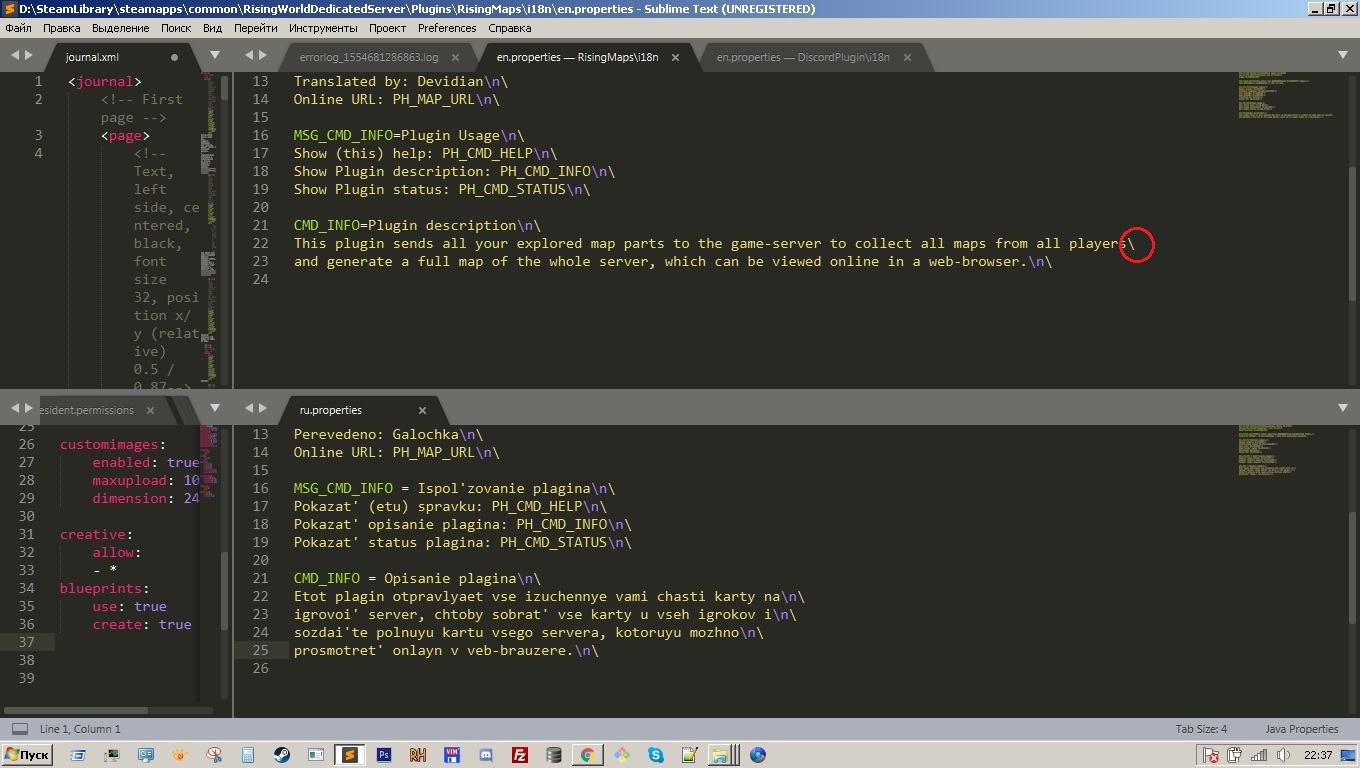This screenshot has width=1360, height=768.
Task: Open the Проект menu
Action: (x=387, y=28)
